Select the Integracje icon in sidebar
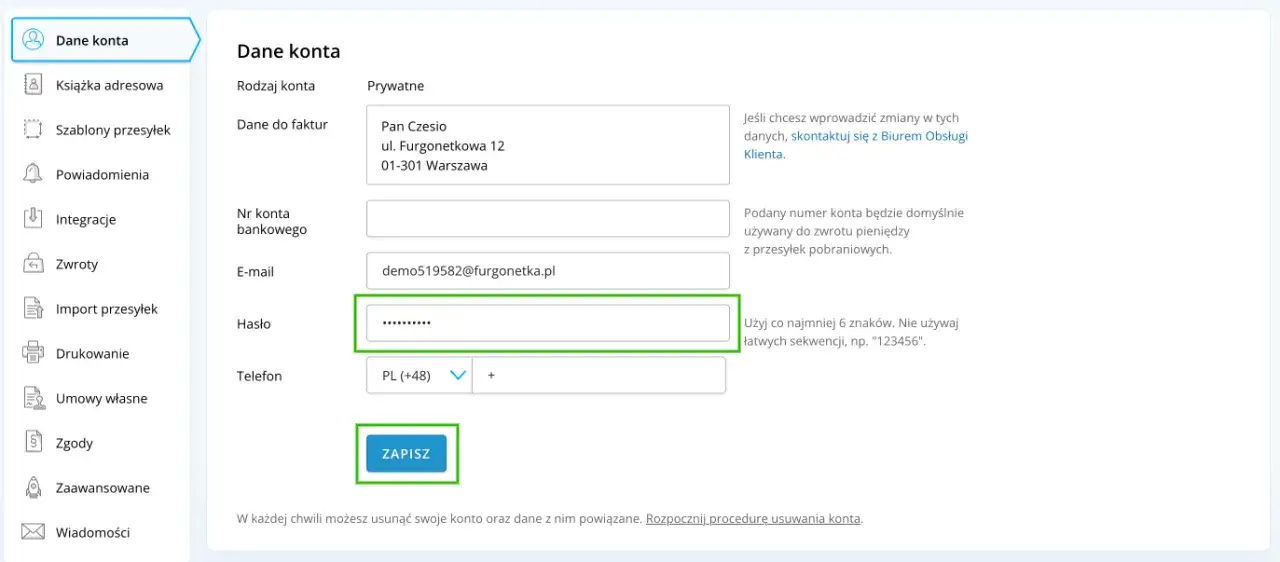The height and width of the screenshot is (562, 1280). coord(33,219)
